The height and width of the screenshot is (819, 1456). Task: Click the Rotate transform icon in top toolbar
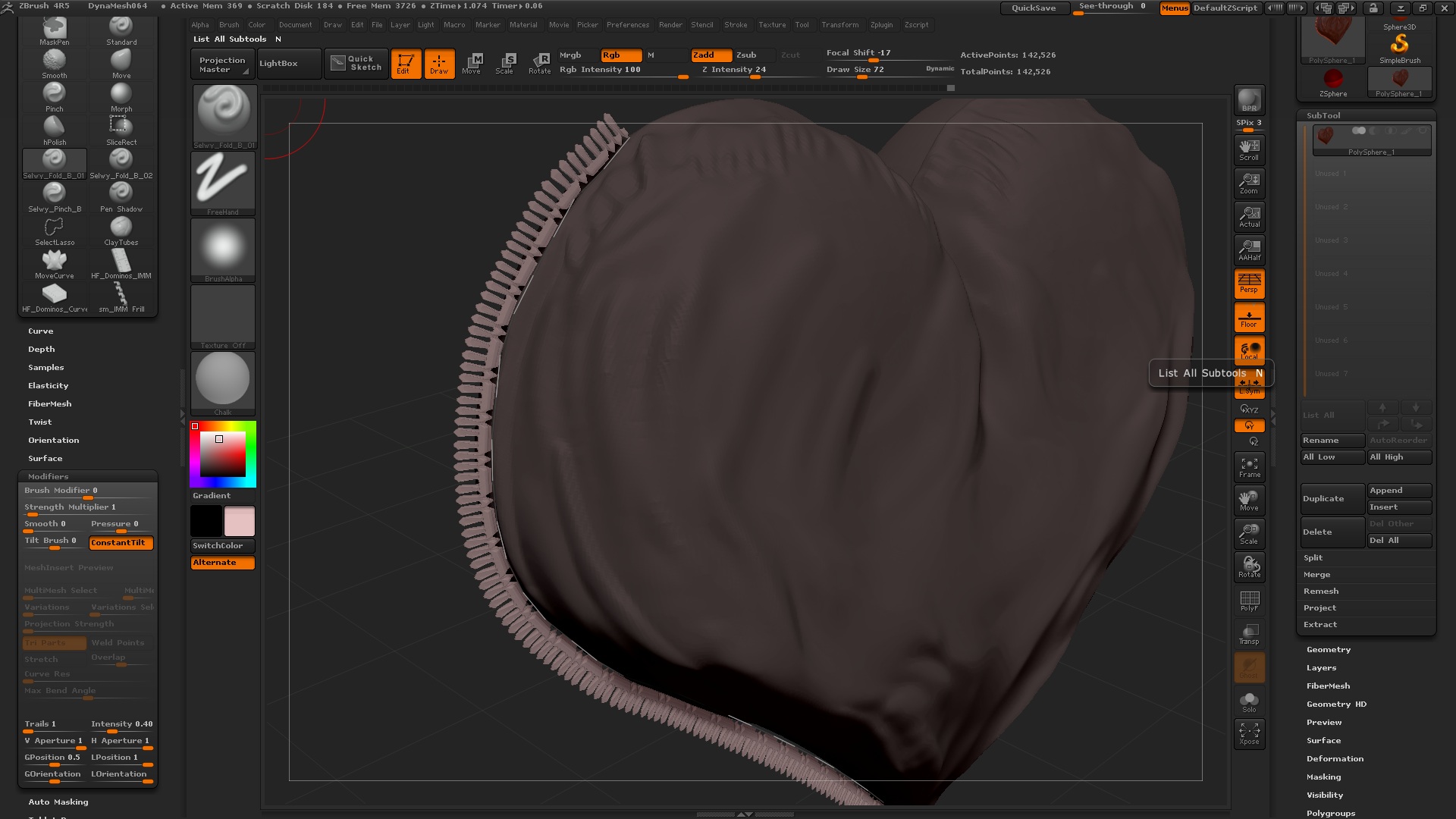click(x=540, y=64)
